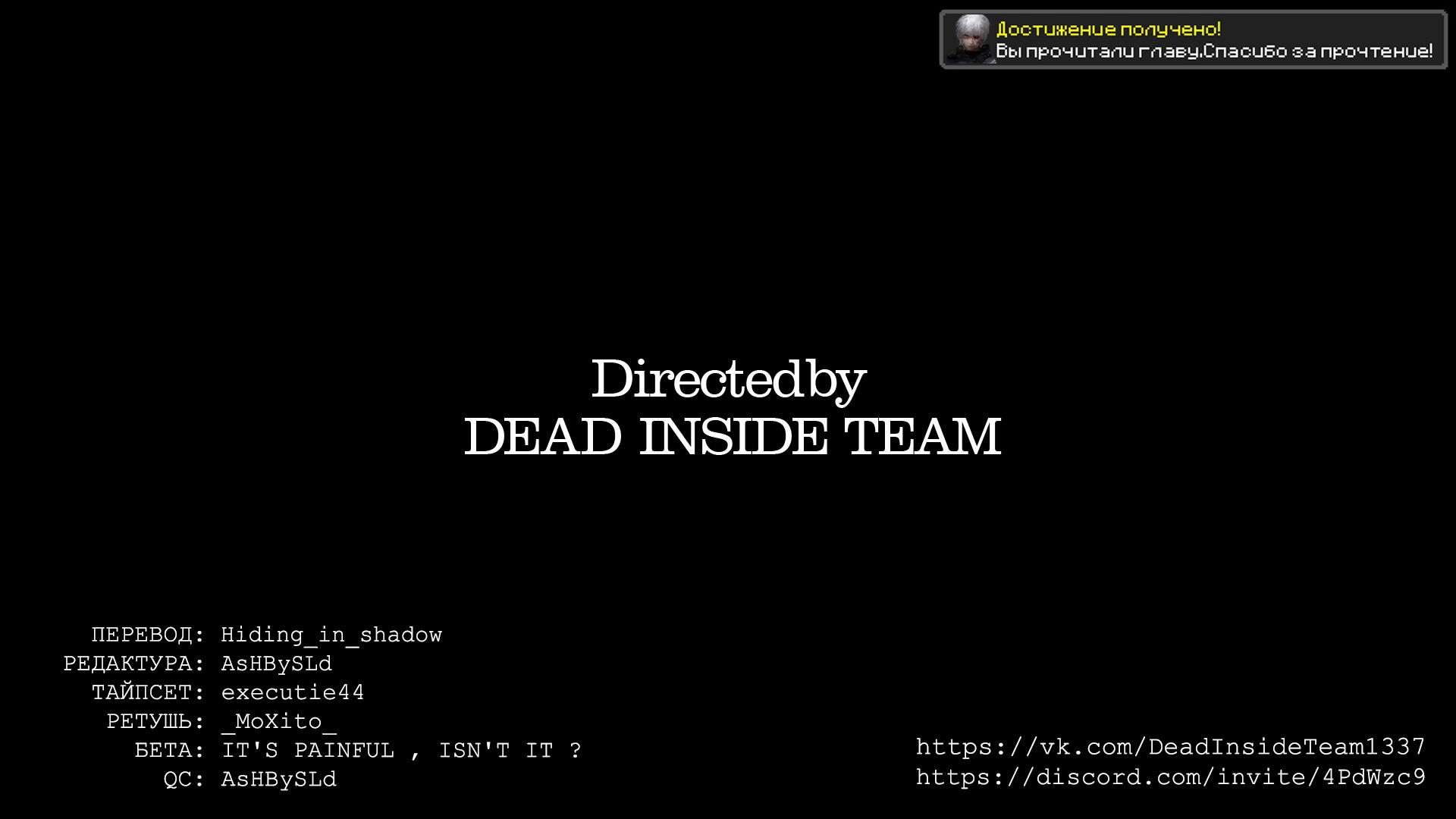
Task: Click the 'Directed by' title text
Action: [728, 378]
